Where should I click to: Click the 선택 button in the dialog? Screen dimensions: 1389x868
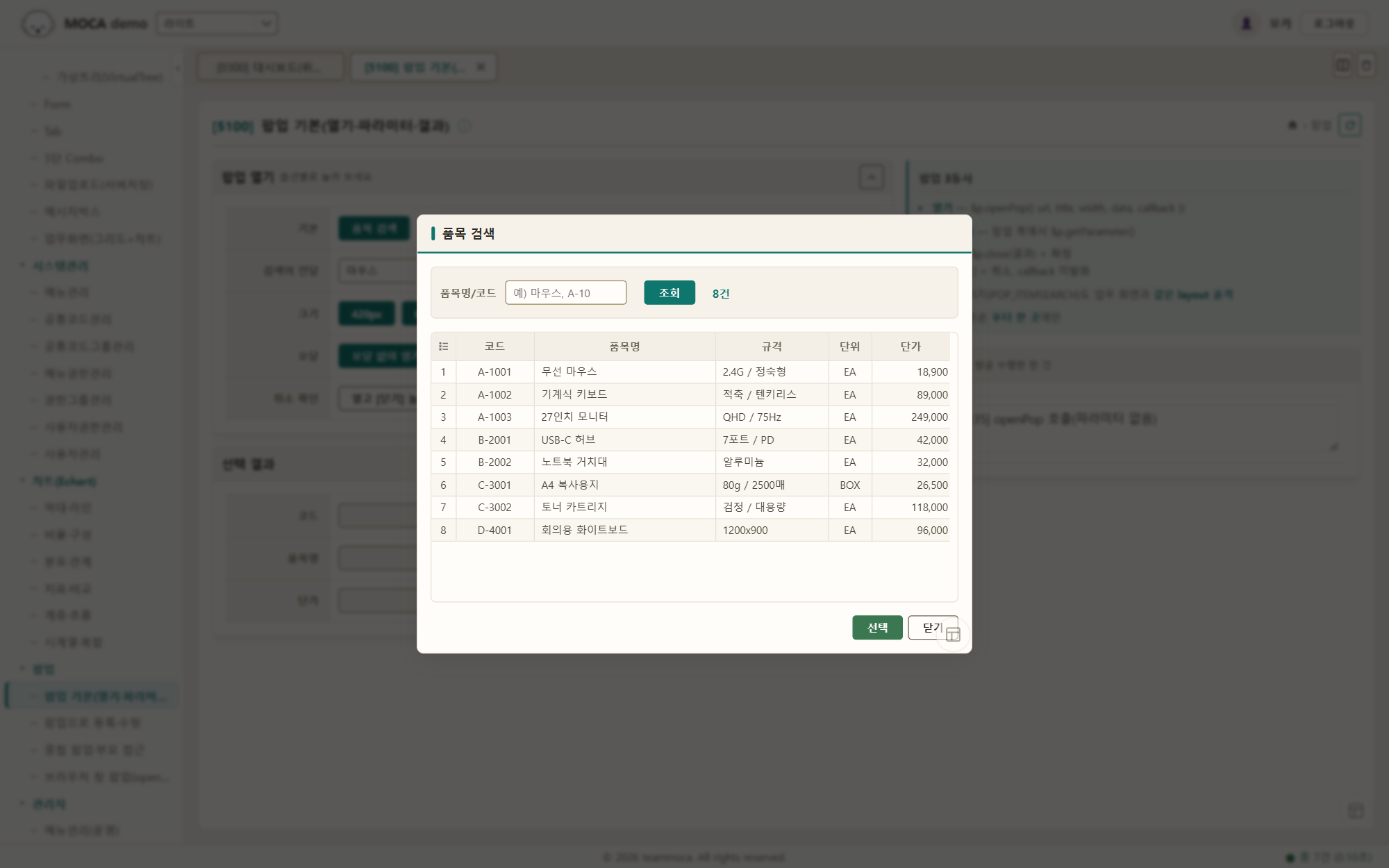(x=877, y=628)
